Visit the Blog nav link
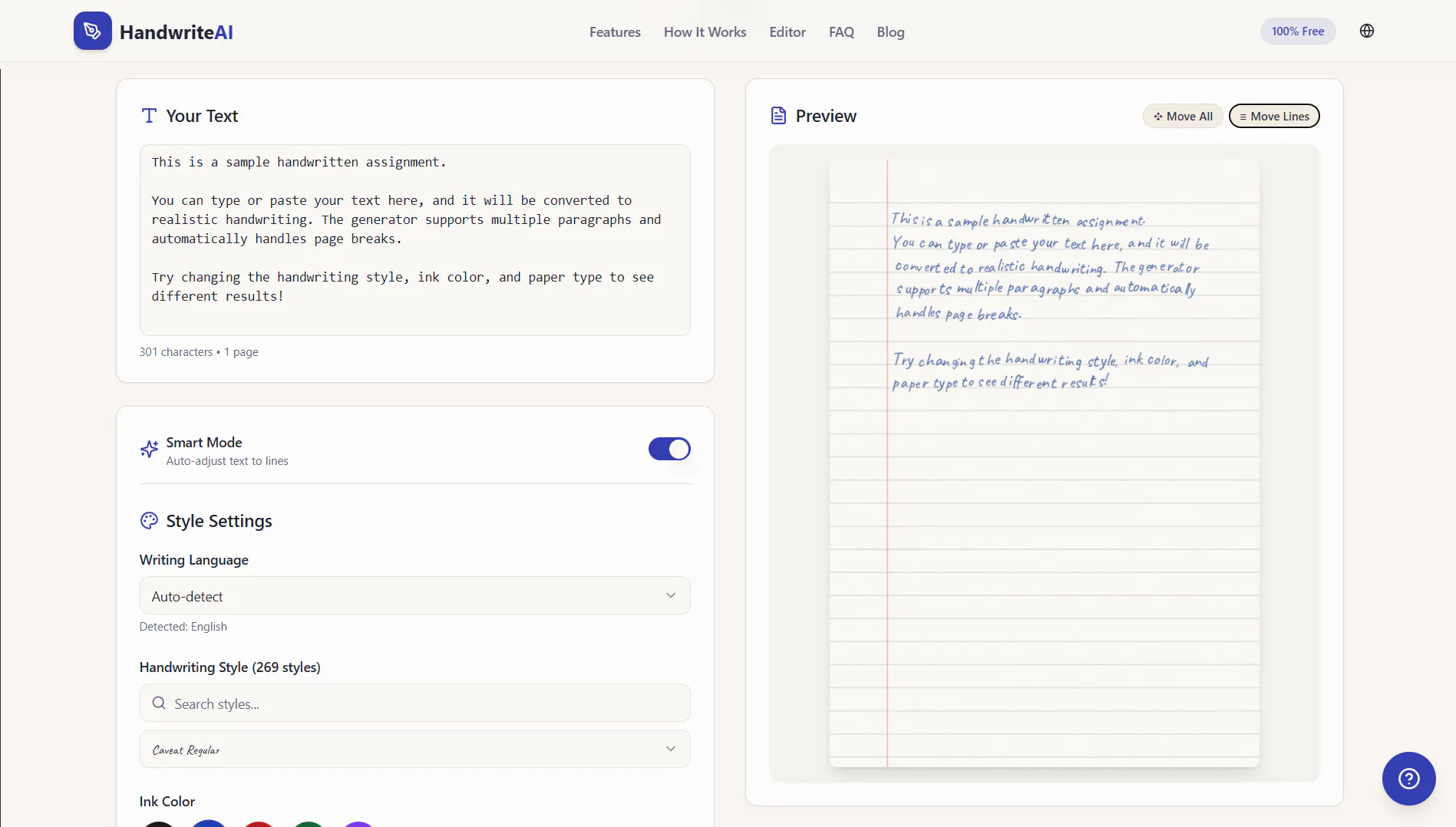The width and height of the screenshot is (1456, 827). point(890,32)
